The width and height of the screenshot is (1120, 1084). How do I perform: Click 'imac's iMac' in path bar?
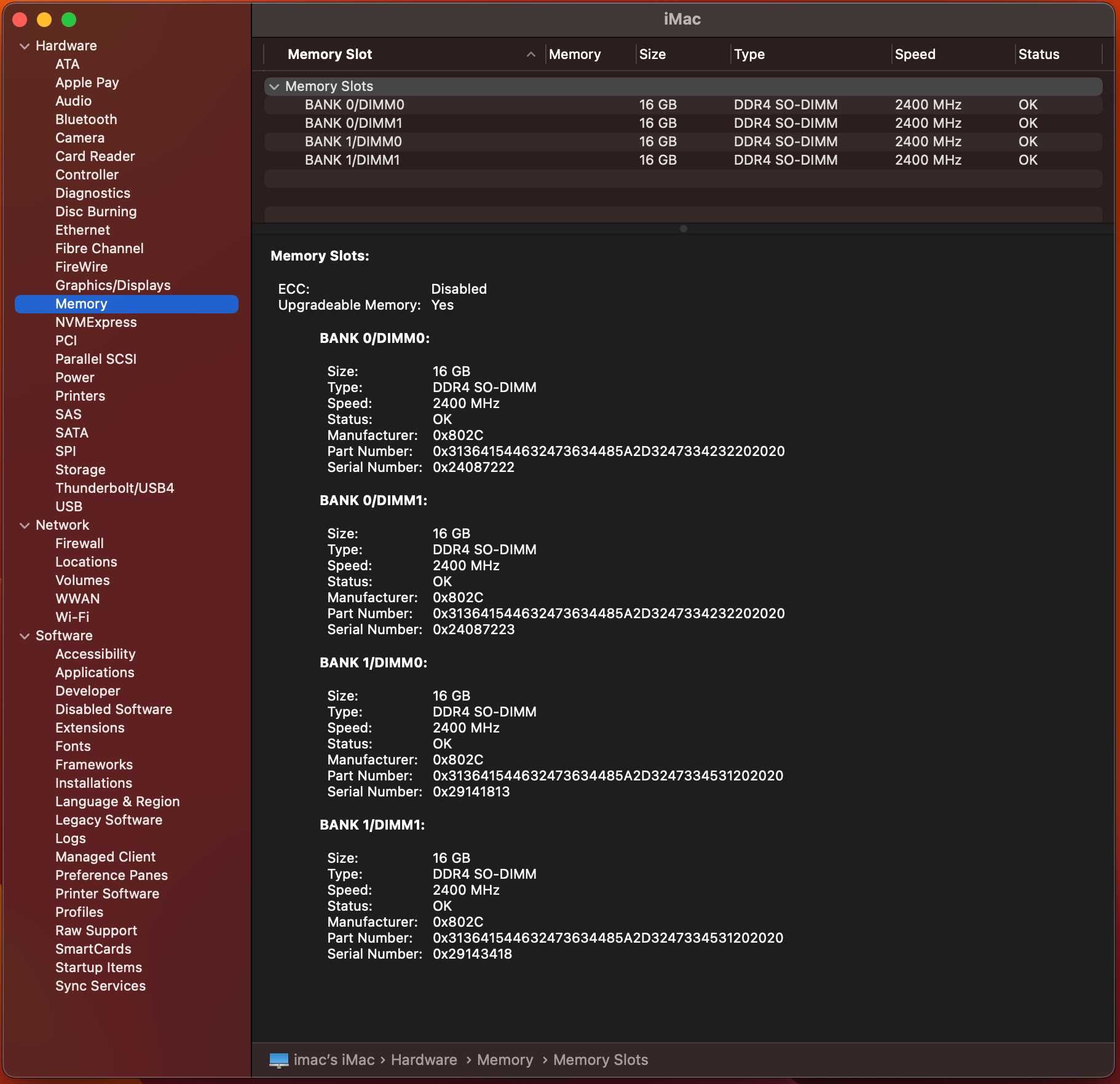(334, 1060)
